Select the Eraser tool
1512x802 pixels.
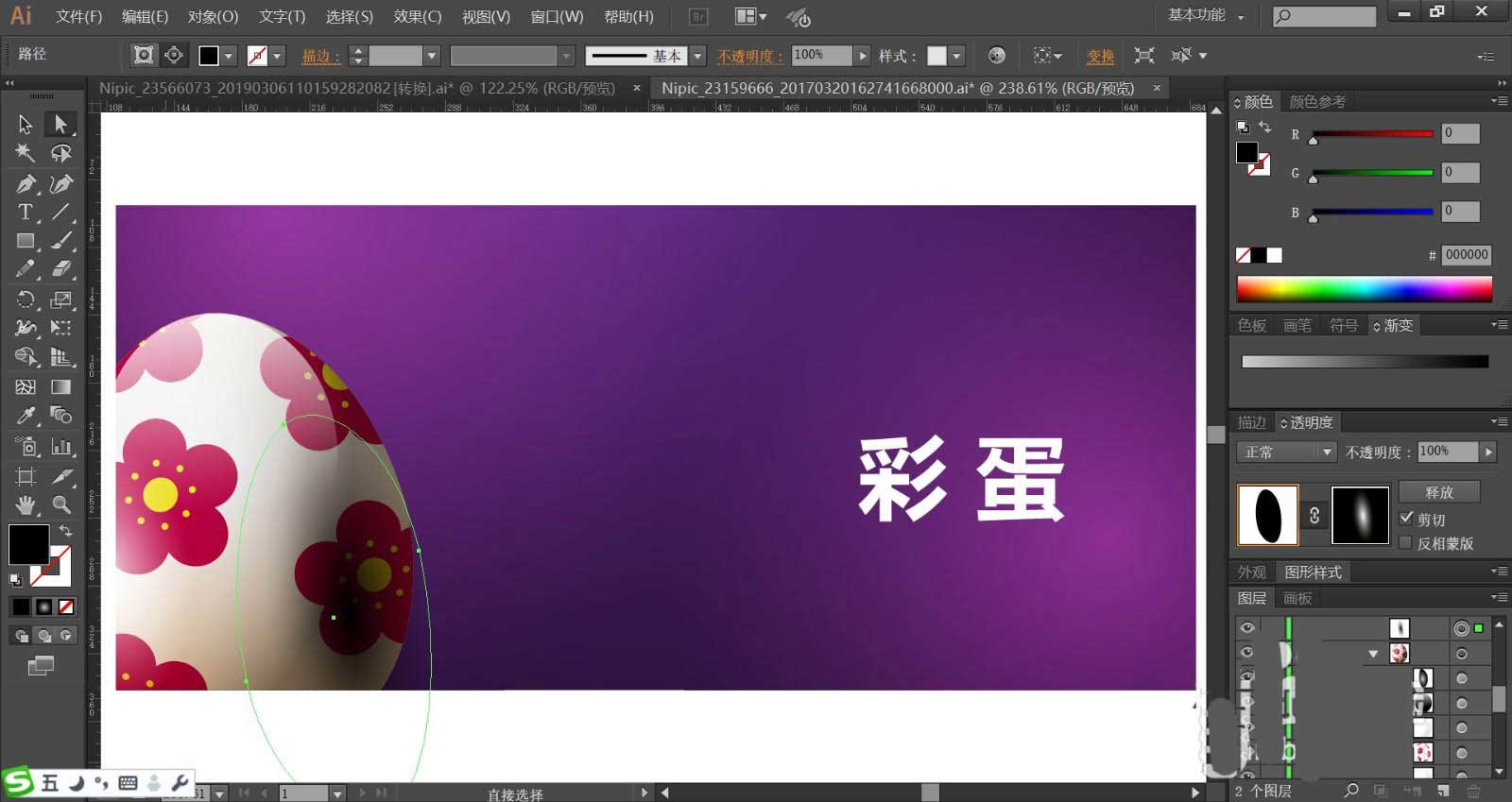pos(61,270)
